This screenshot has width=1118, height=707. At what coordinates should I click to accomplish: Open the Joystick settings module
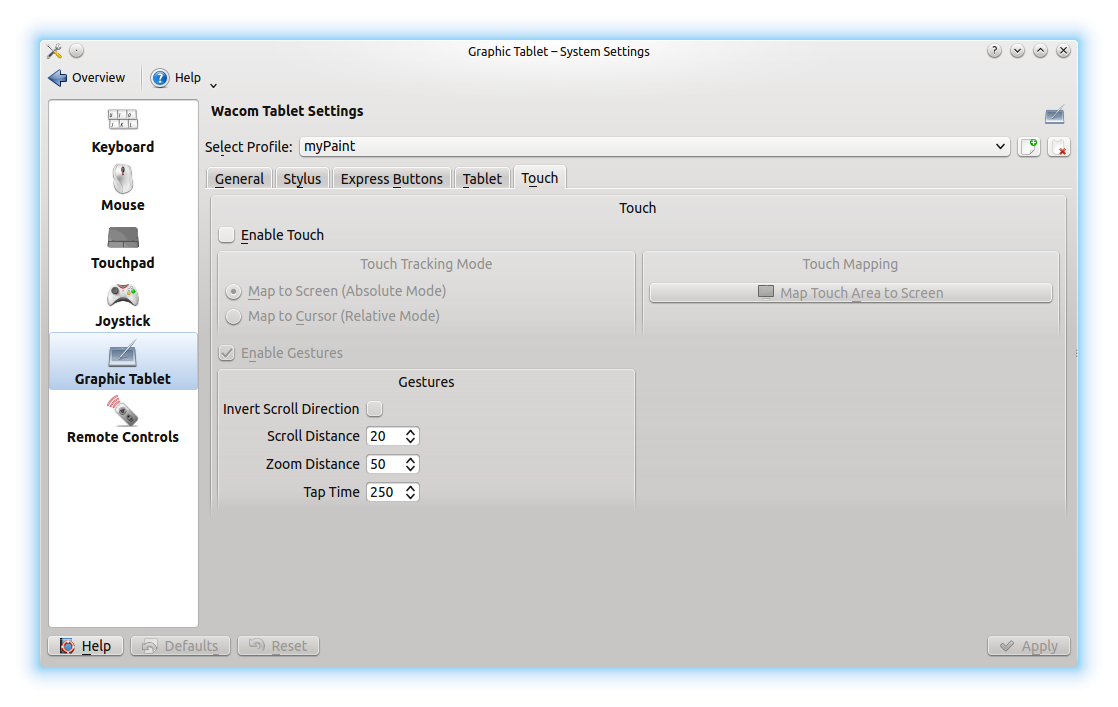[x=123, y=305]
